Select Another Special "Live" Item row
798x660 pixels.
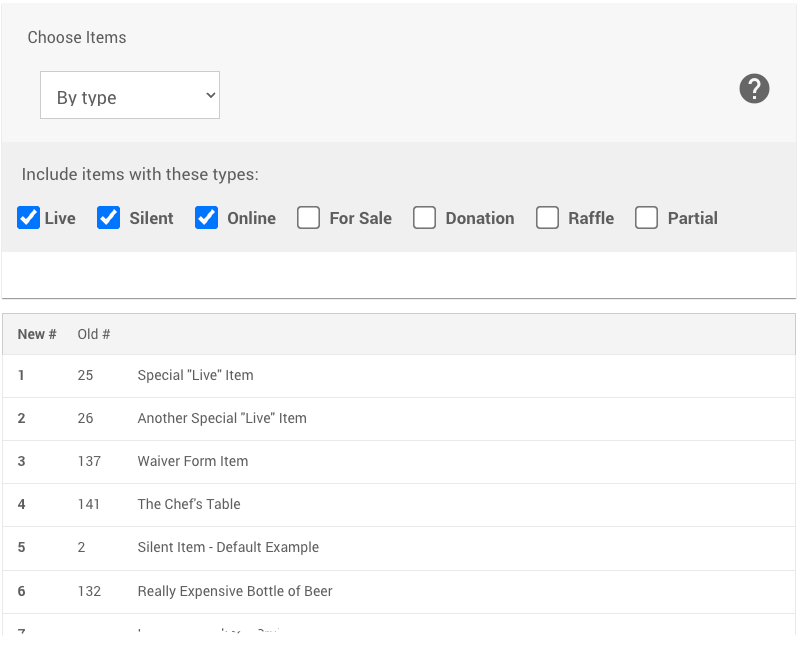coord(222,419)
